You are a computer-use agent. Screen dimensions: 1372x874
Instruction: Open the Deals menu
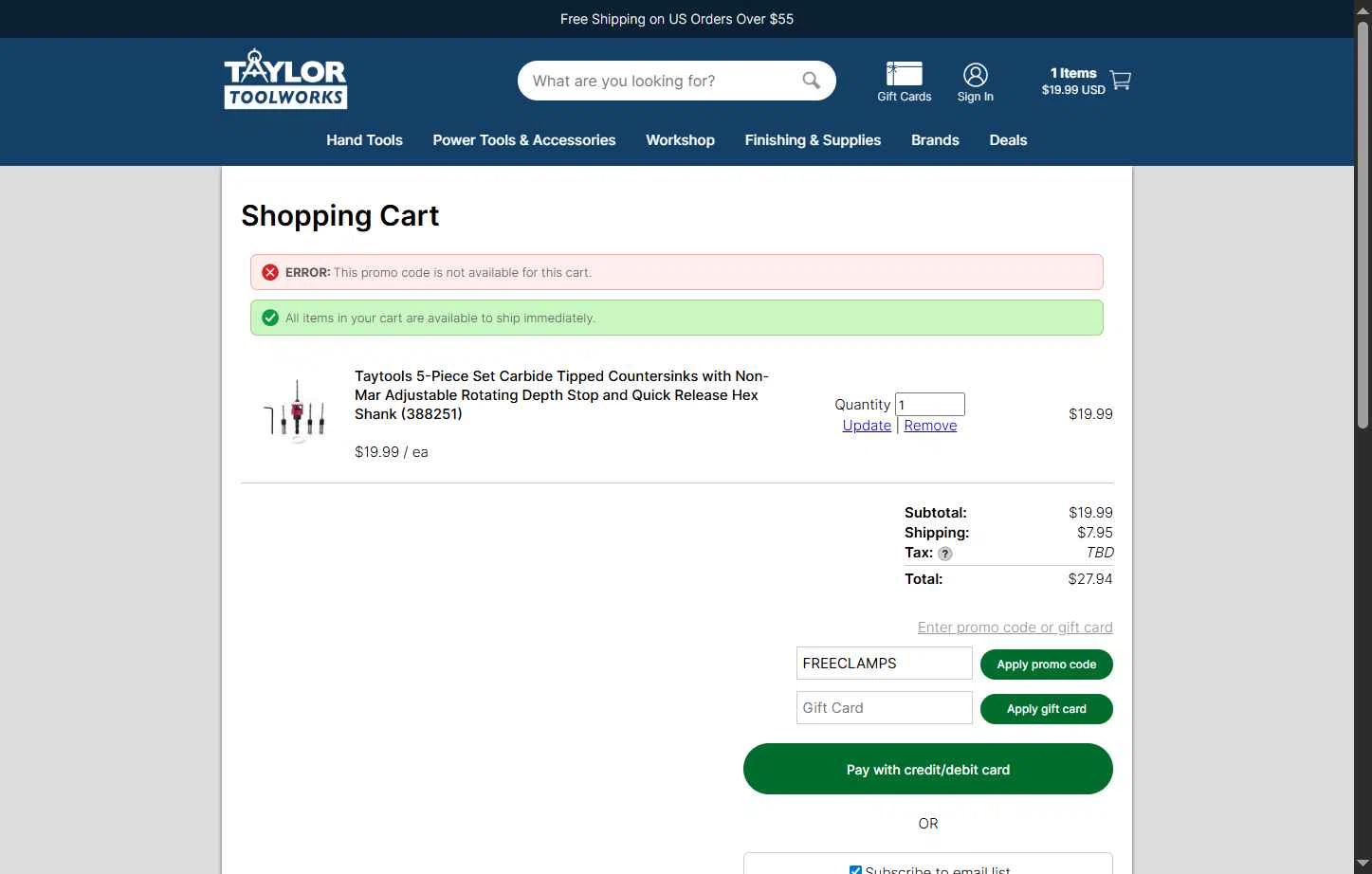tap(1008, 140)
